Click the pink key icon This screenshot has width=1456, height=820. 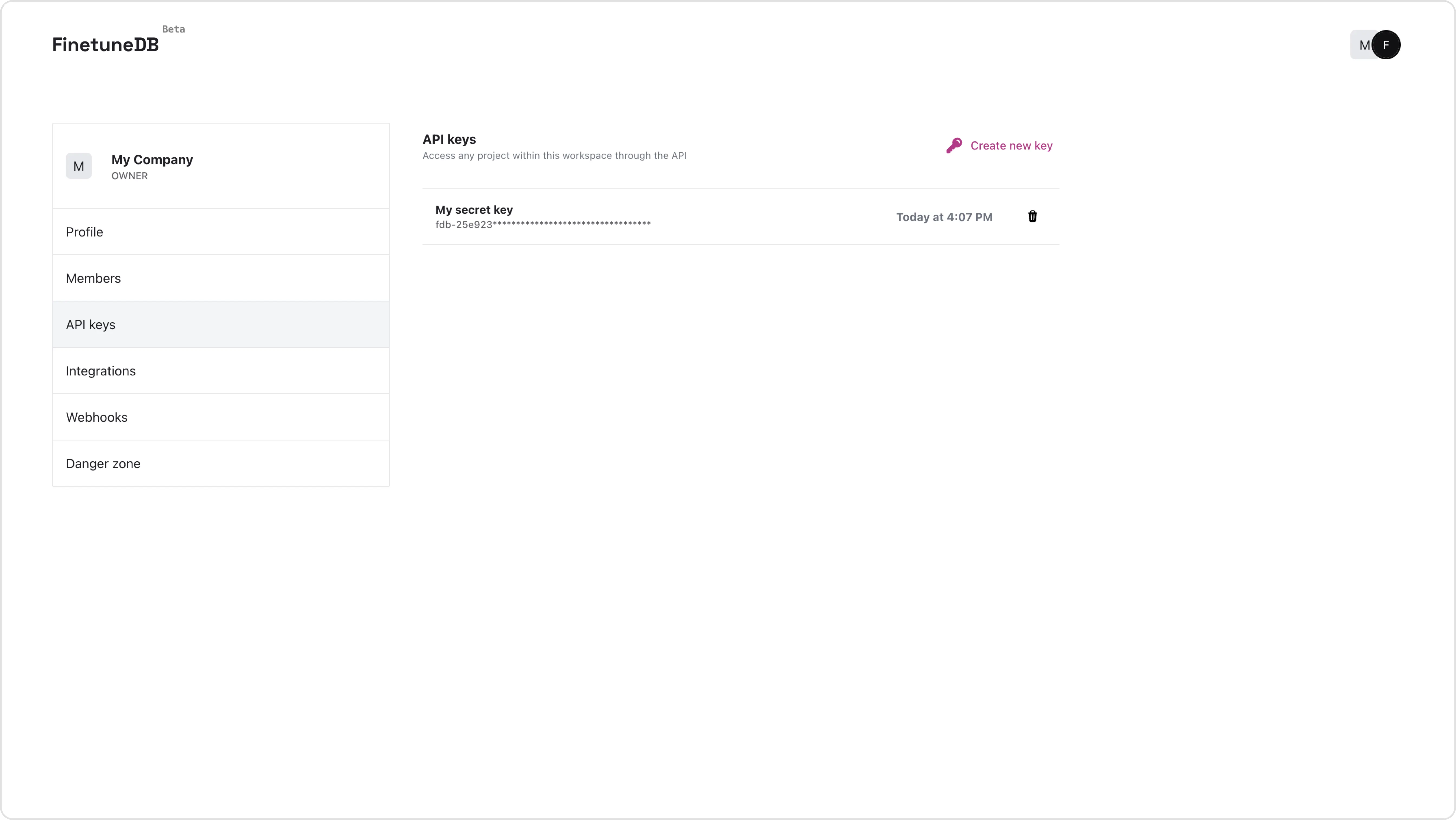(x=954, y=146)
